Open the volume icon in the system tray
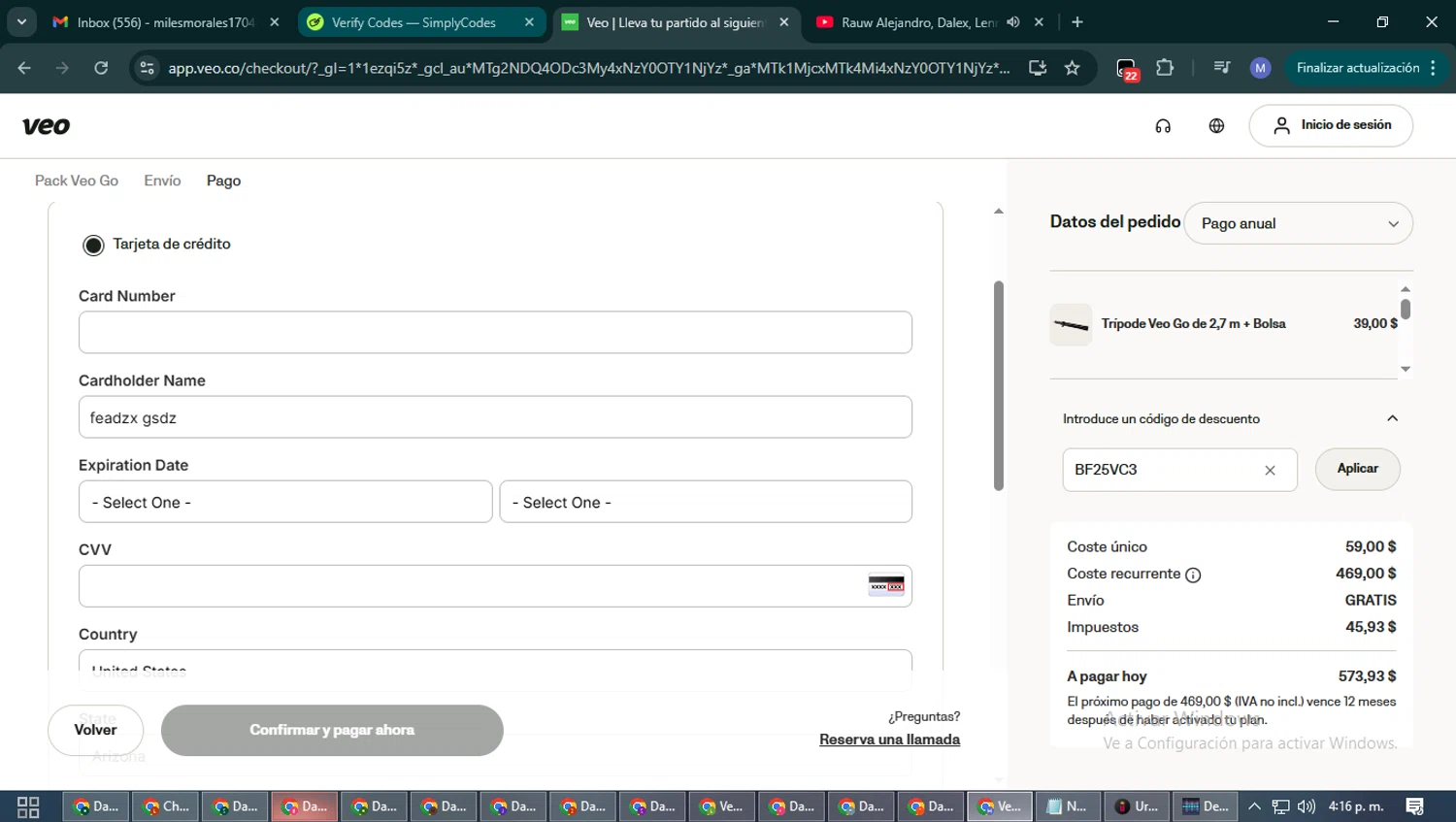This screenshot has width=1456, height=822. [1307, 806]
